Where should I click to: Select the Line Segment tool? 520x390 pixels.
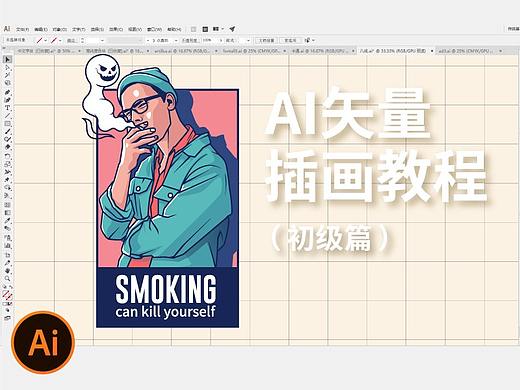point(7,116)
